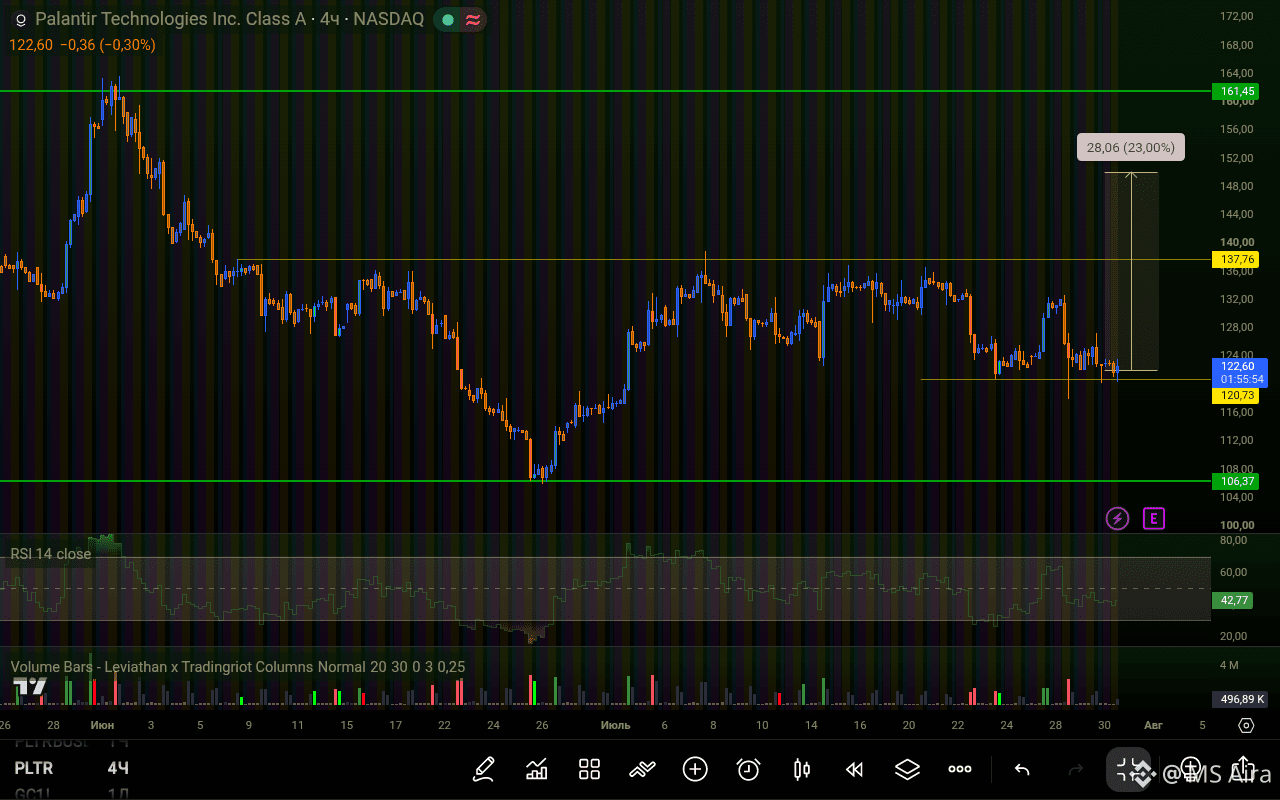1280x800 pixels.
Task: Open the object tree layers icon
Action: pos(907,769)
